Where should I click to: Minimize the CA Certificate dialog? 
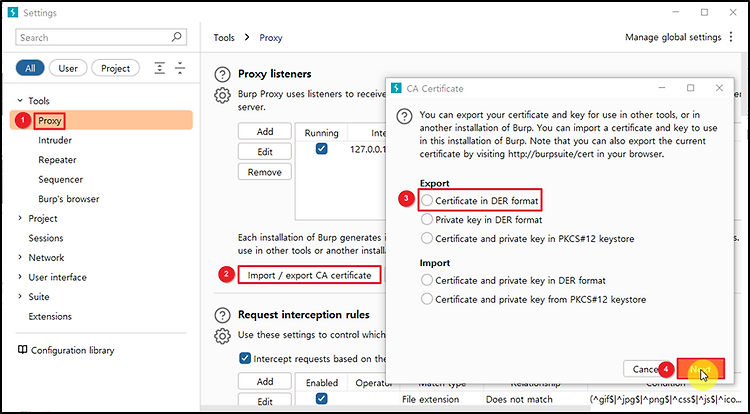[x=662, y=88]
